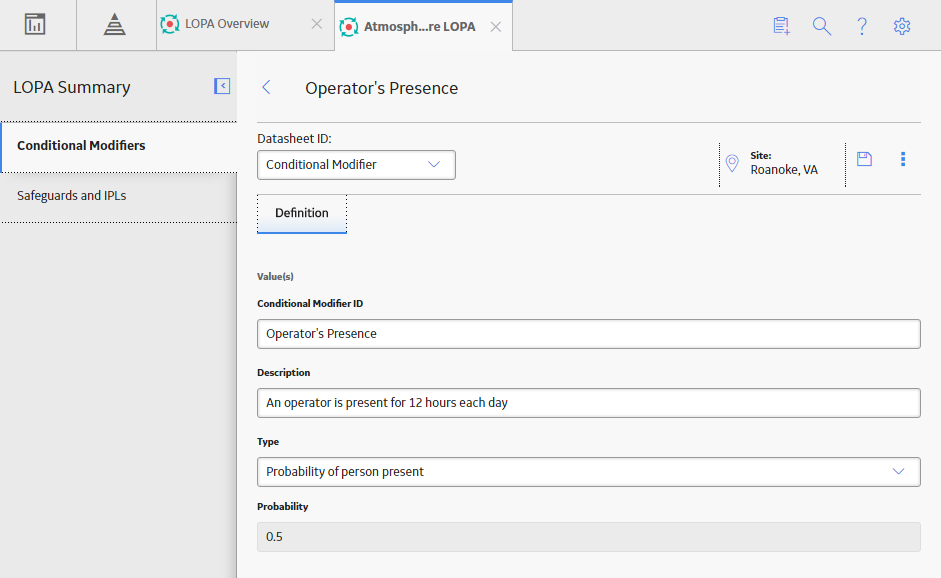Click the LOPA Overview tab icon
The image size is (941, 578).
click(x=170, y=24)
